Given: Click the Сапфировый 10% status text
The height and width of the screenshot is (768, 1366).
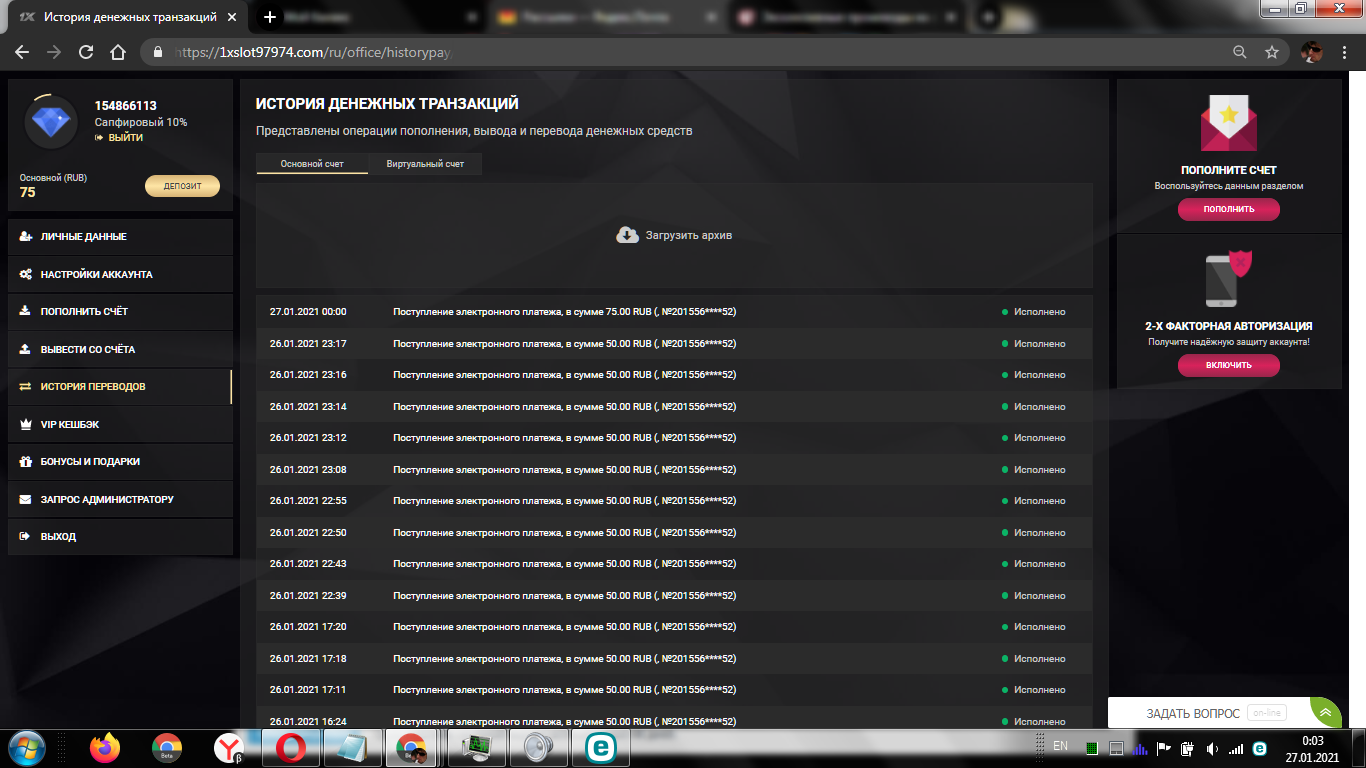Looking at the screenshot, I should click(x=141, y=122).
